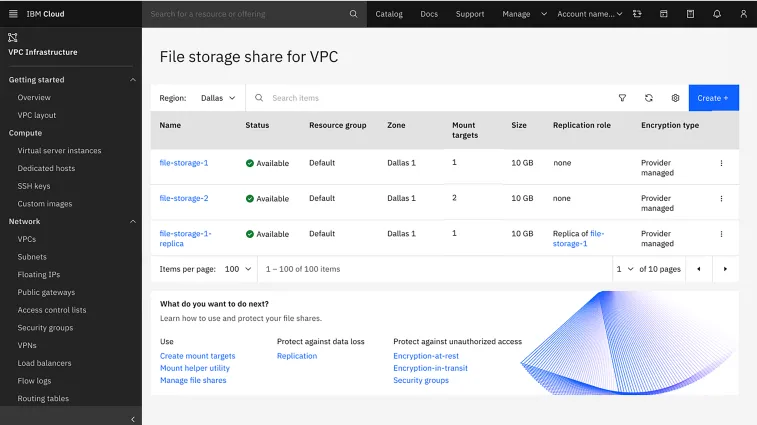
Task: Open table settings gear icon
Action: [x=676, y=98]
